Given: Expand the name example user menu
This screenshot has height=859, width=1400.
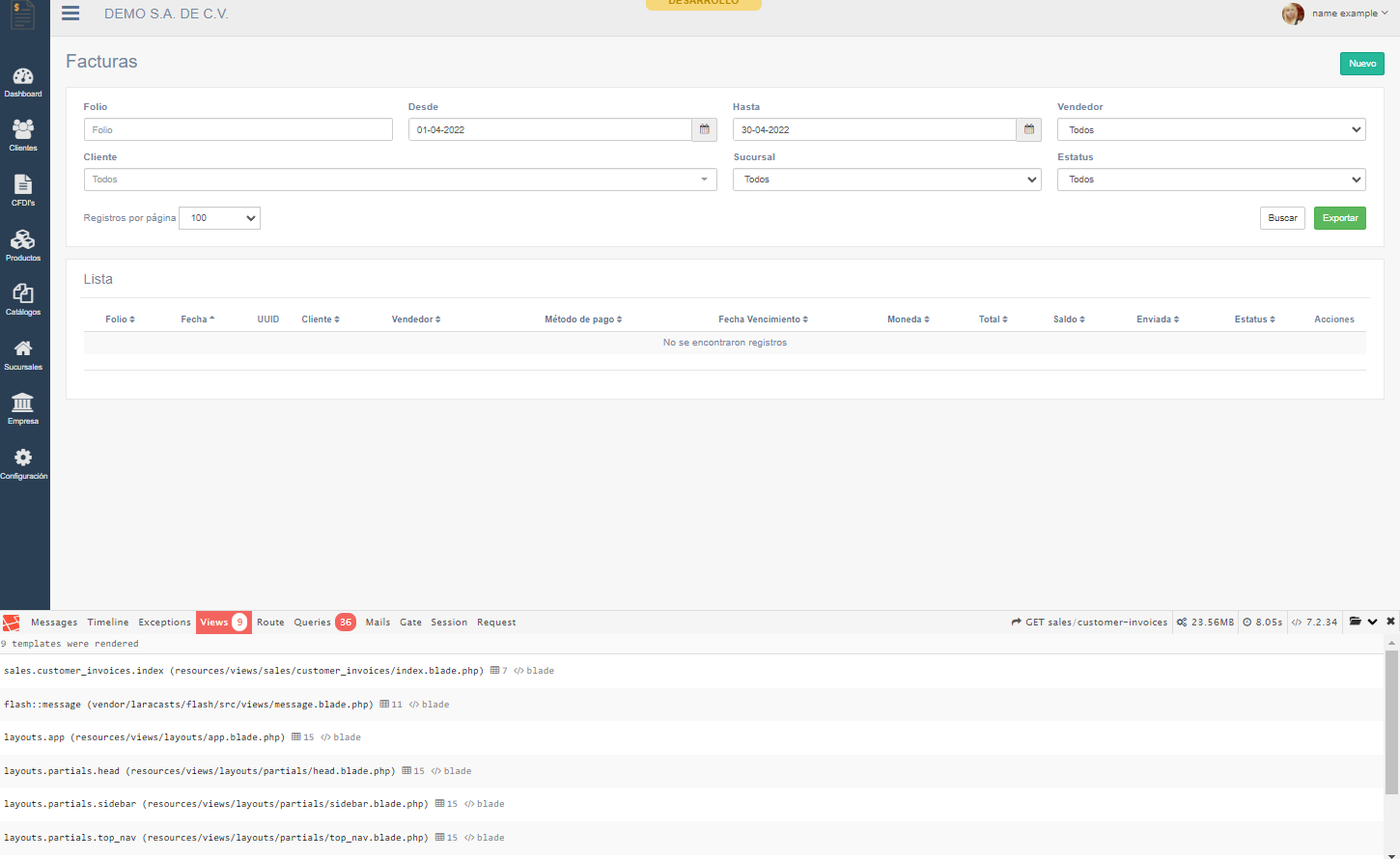Looking at the screenshot, I should tap(1350, 14).
